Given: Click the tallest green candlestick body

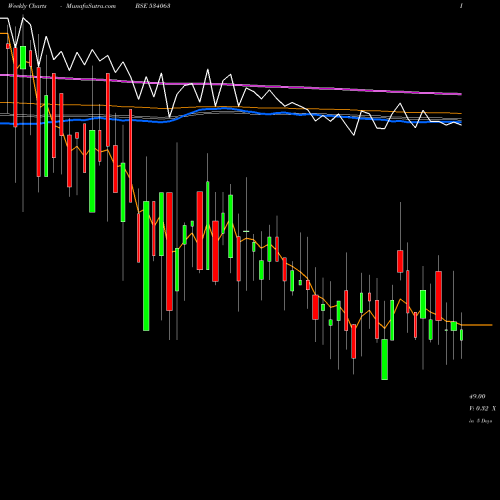Looking at the screenshot, I should point(146,266).
